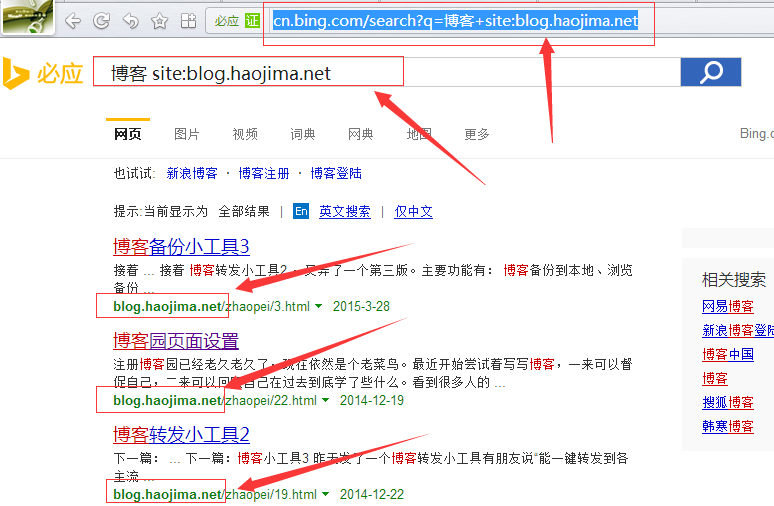This screenshot has width=774, height=506.
Task: Click related search 博客中国
Action: coord(728,354)
